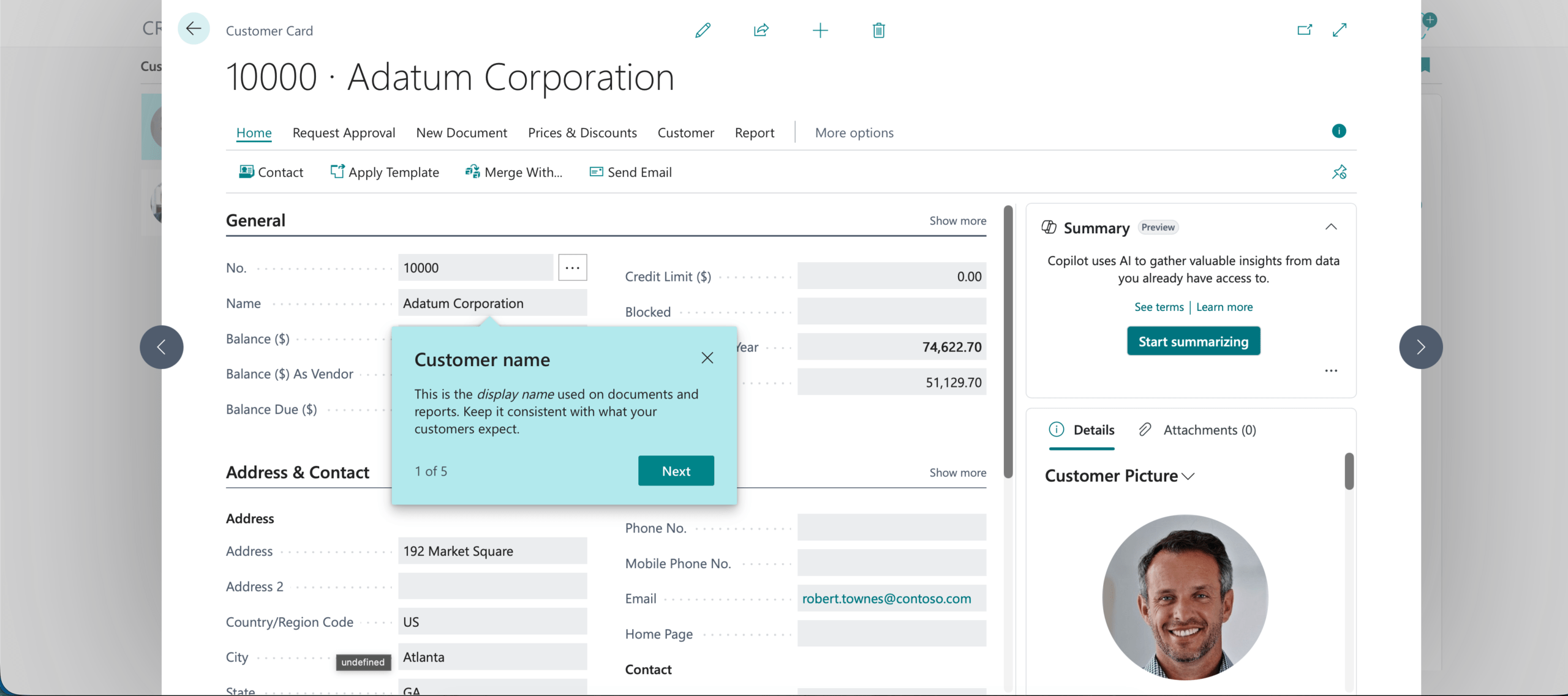Click the pin action bar icon
This screenshot has width=1568, height=696.
point(1339,172)
